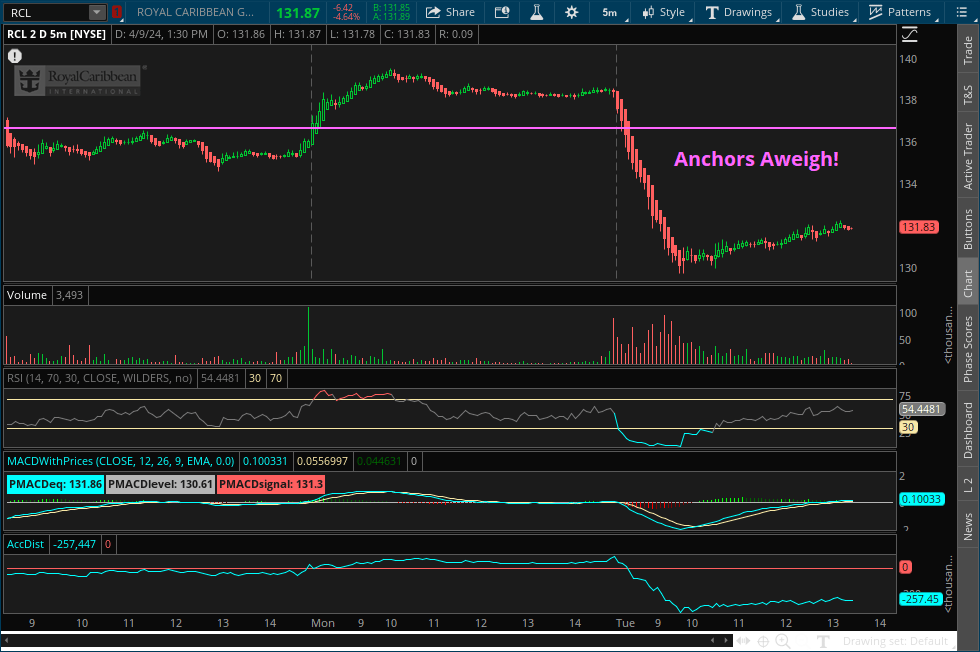Click the RCL symbol input field
This screenshot has height=652, width=980.
tap(45, 13)
